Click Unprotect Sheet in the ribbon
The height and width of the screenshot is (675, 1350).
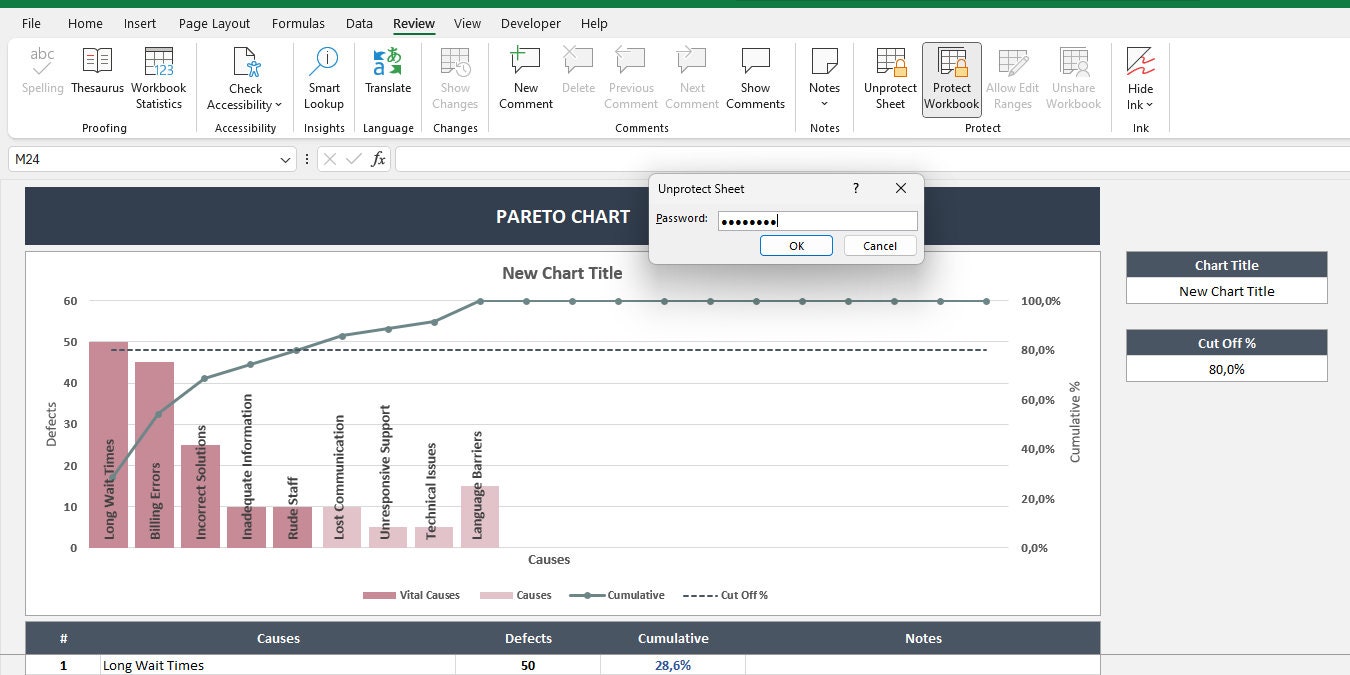tap(889, 78)
